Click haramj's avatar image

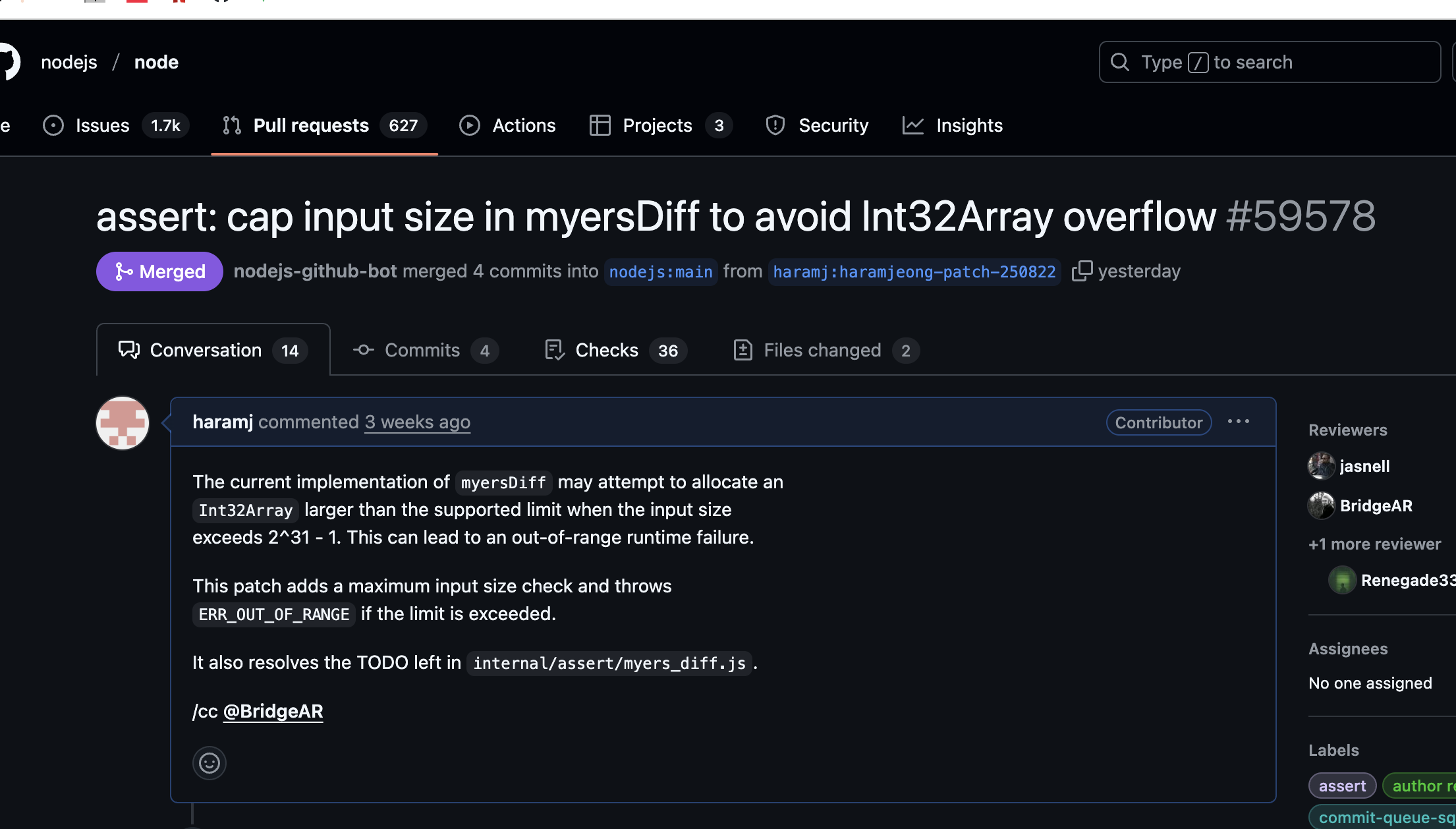click(123, 422)
